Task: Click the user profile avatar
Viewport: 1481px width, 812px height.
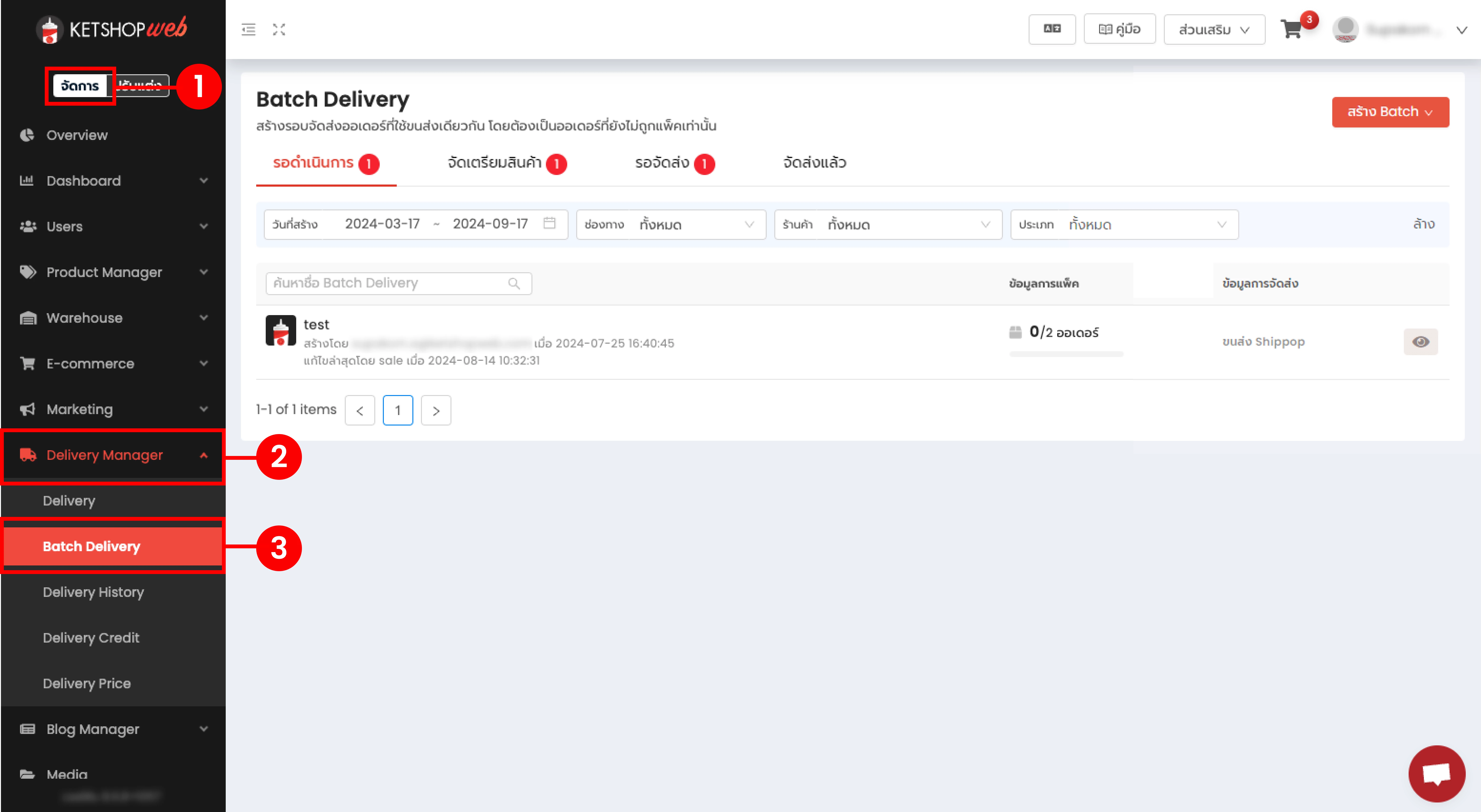Action: [1345, 29]
